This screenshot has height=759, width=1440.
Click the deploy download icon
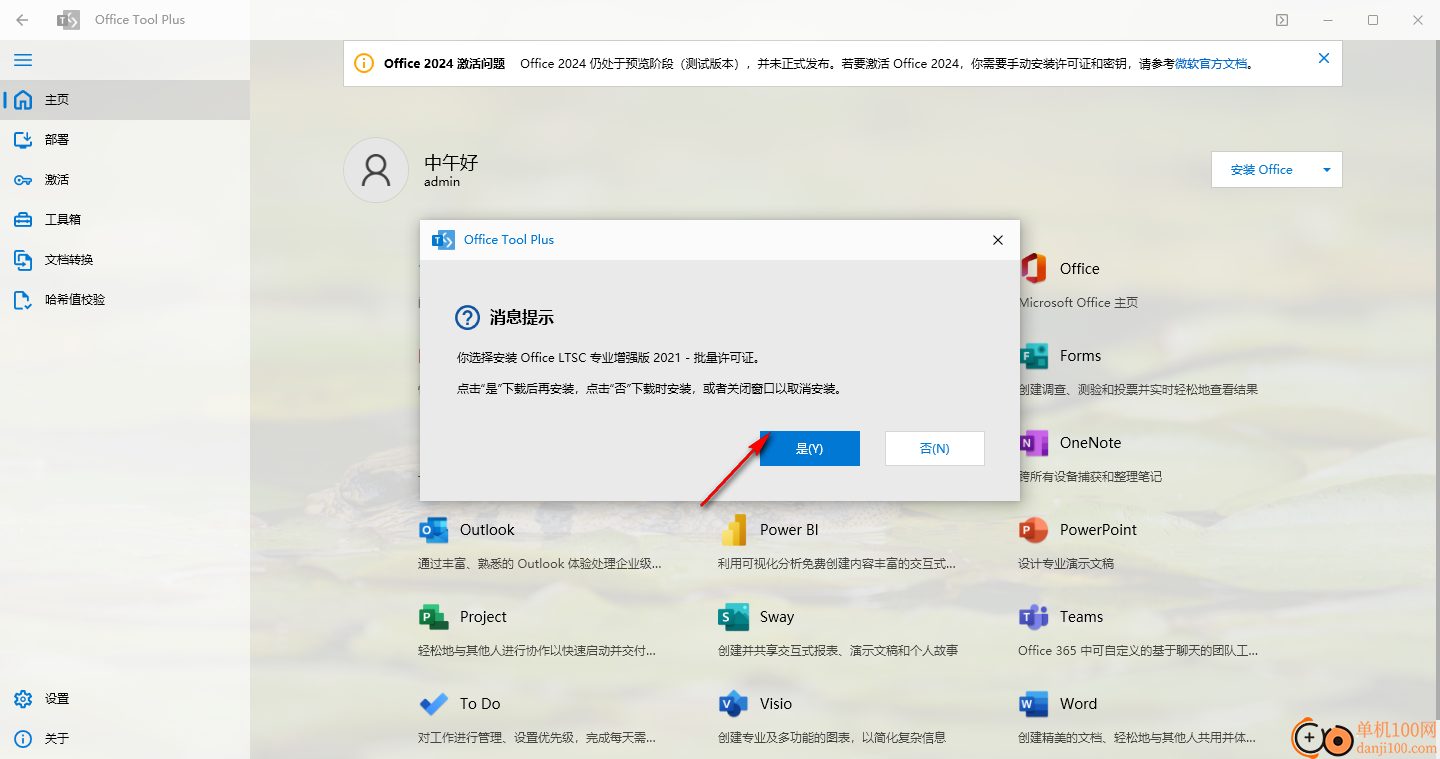23,140
